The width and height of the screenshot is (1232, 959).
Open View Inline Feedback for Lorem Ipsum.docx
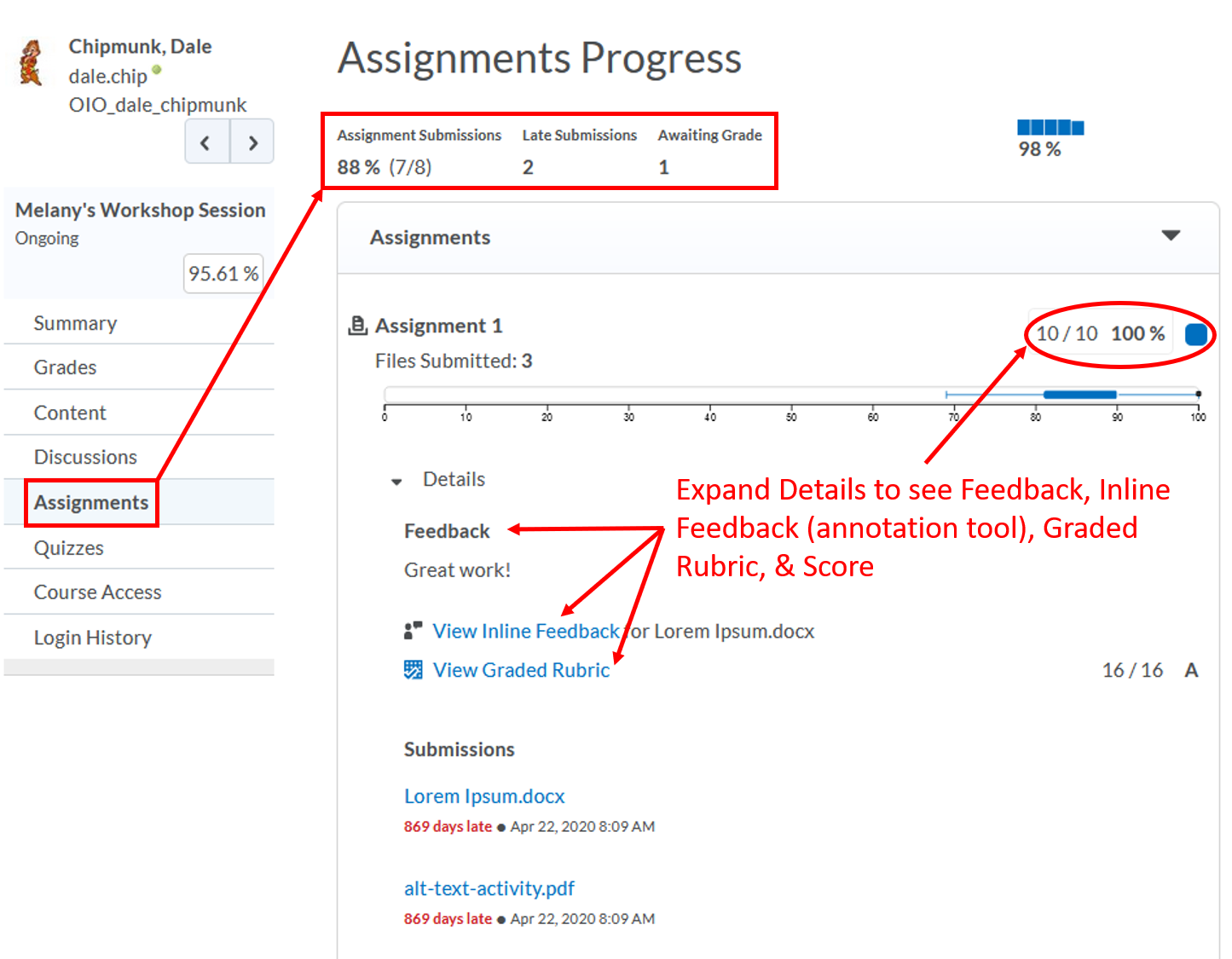pos(525,631)
